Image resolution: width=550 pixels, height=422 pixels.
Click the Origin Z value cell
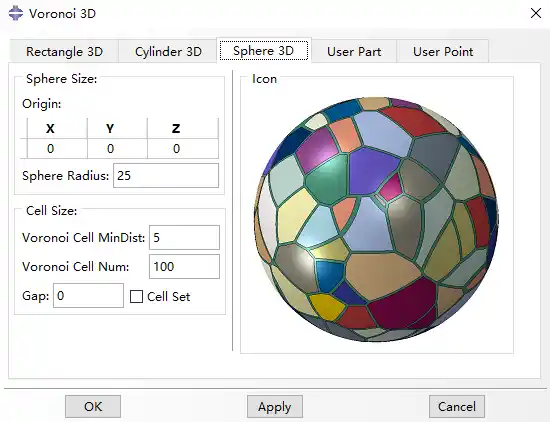coord(183,149)
